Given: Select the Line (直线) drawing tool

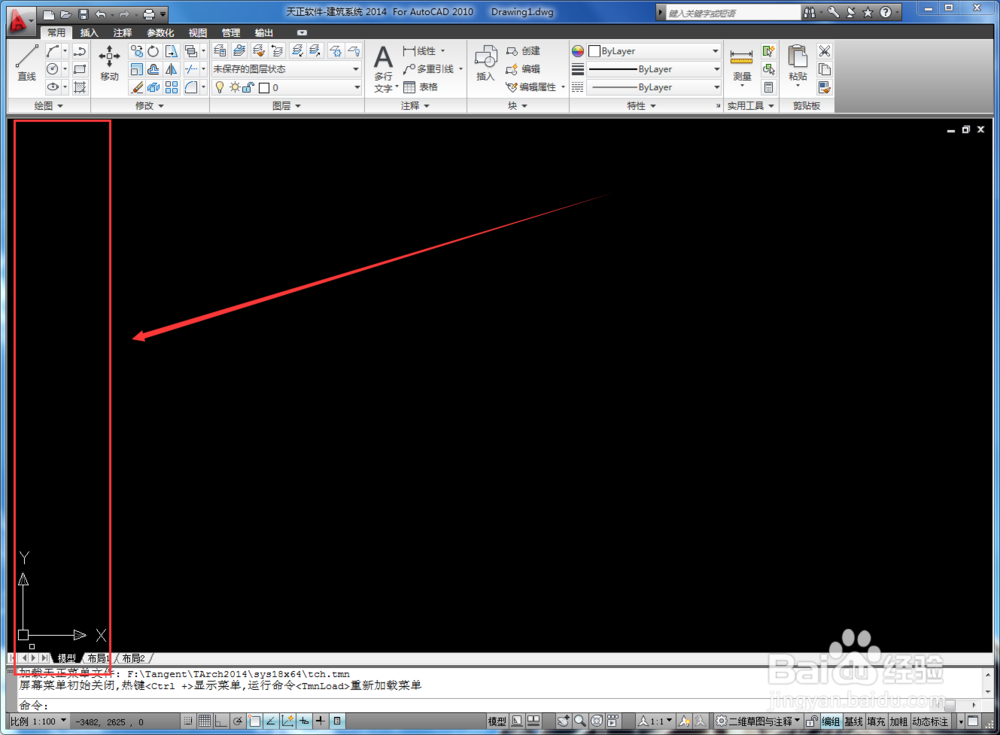Looking at the screenshot, I should click(x=26, y=63).
